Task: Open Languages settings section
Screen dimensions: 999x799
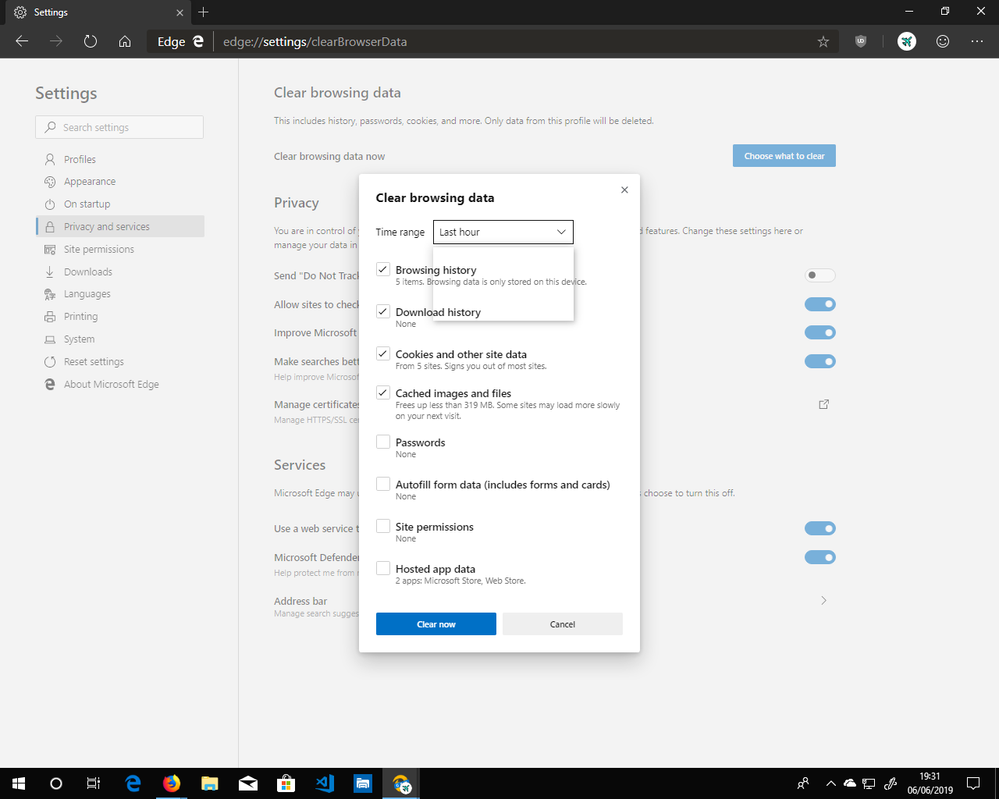Action: click(x=120, y=294)
